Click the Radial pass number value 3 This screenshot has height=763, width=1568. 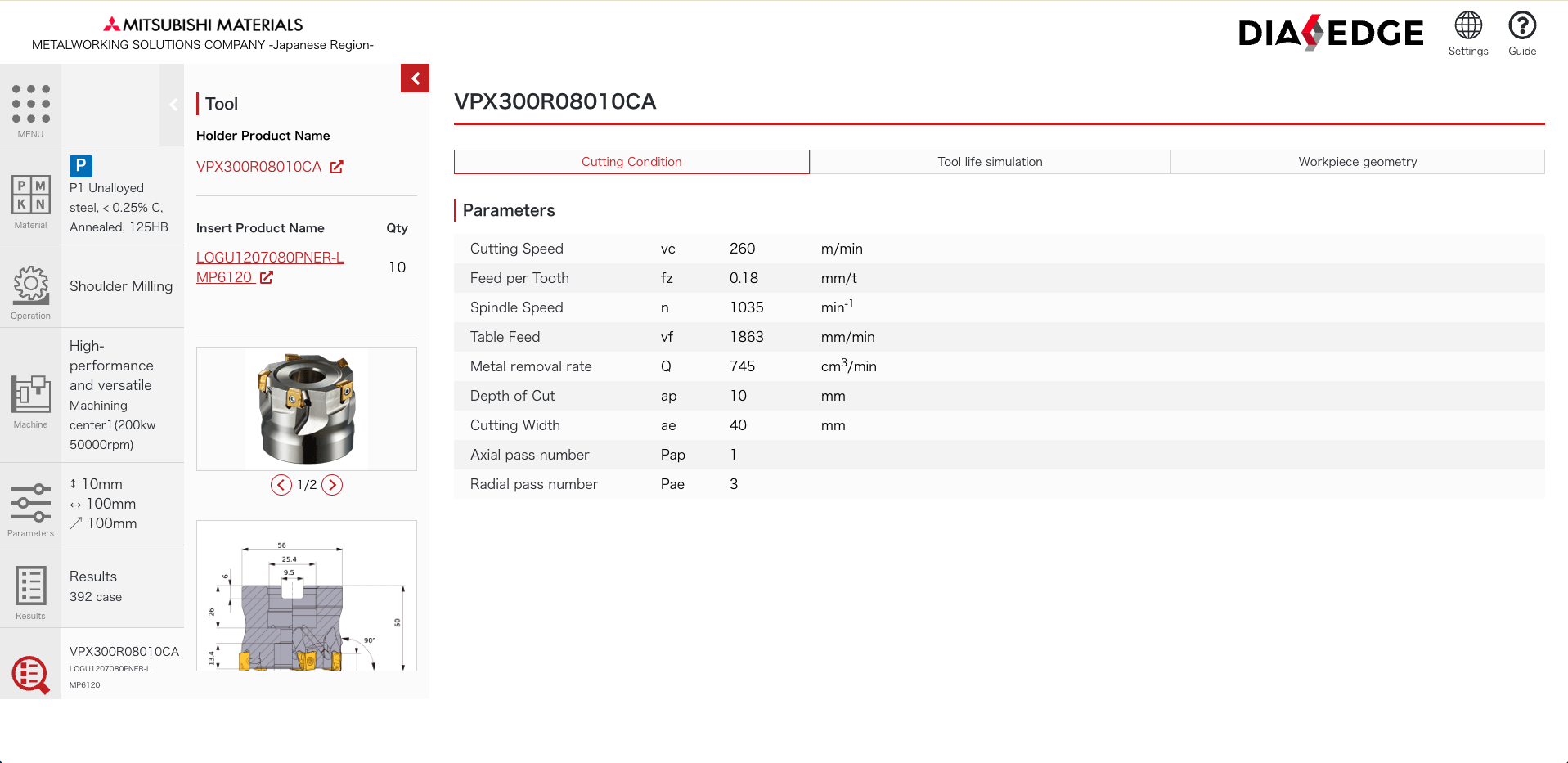734,484
